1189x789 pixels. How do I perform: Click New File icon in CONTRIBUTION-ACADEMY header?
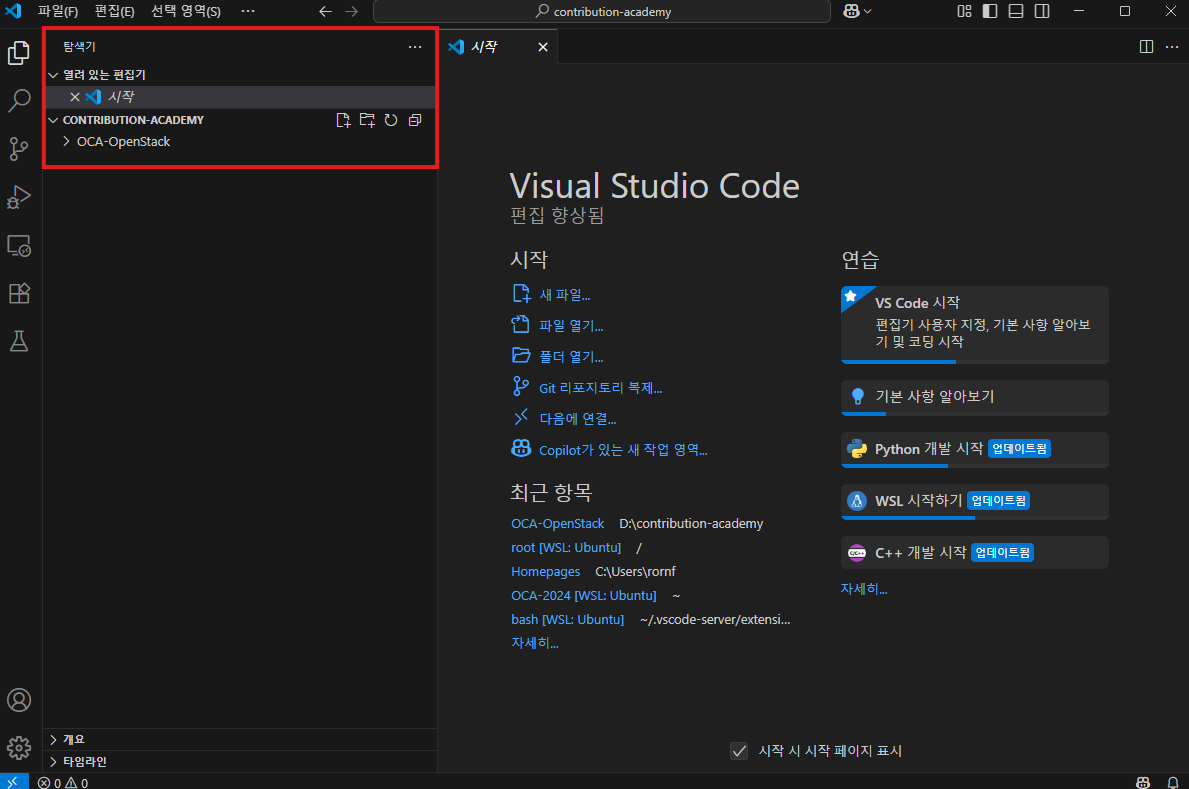344,120
